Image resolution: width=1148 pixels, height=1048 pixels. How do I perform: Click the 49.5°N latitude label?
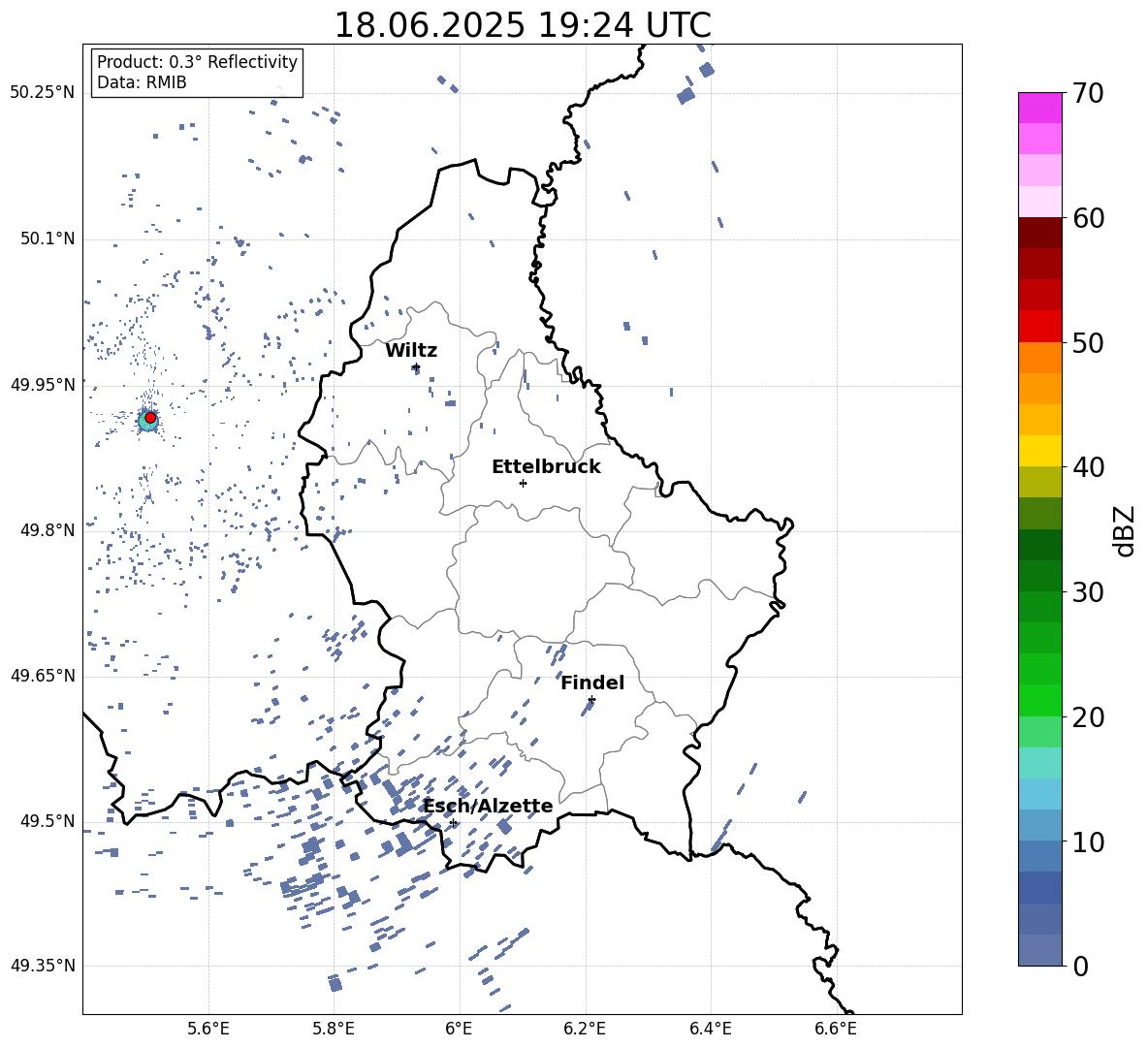48,820
